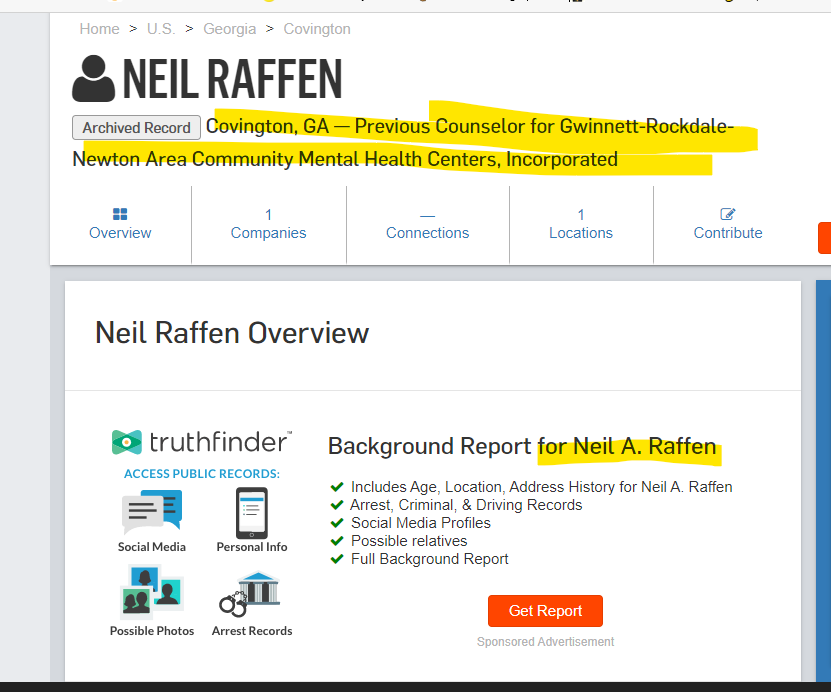This screenshot has width=831, height=692.
Task: Click the Covington, GA Previous Counselor text
Action: [470, 127]
